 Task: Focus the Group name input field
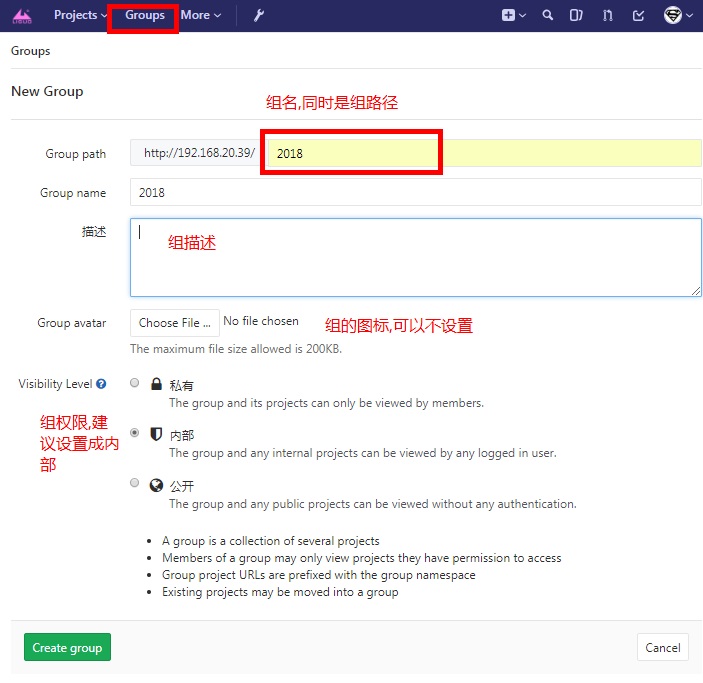[415, 192]
